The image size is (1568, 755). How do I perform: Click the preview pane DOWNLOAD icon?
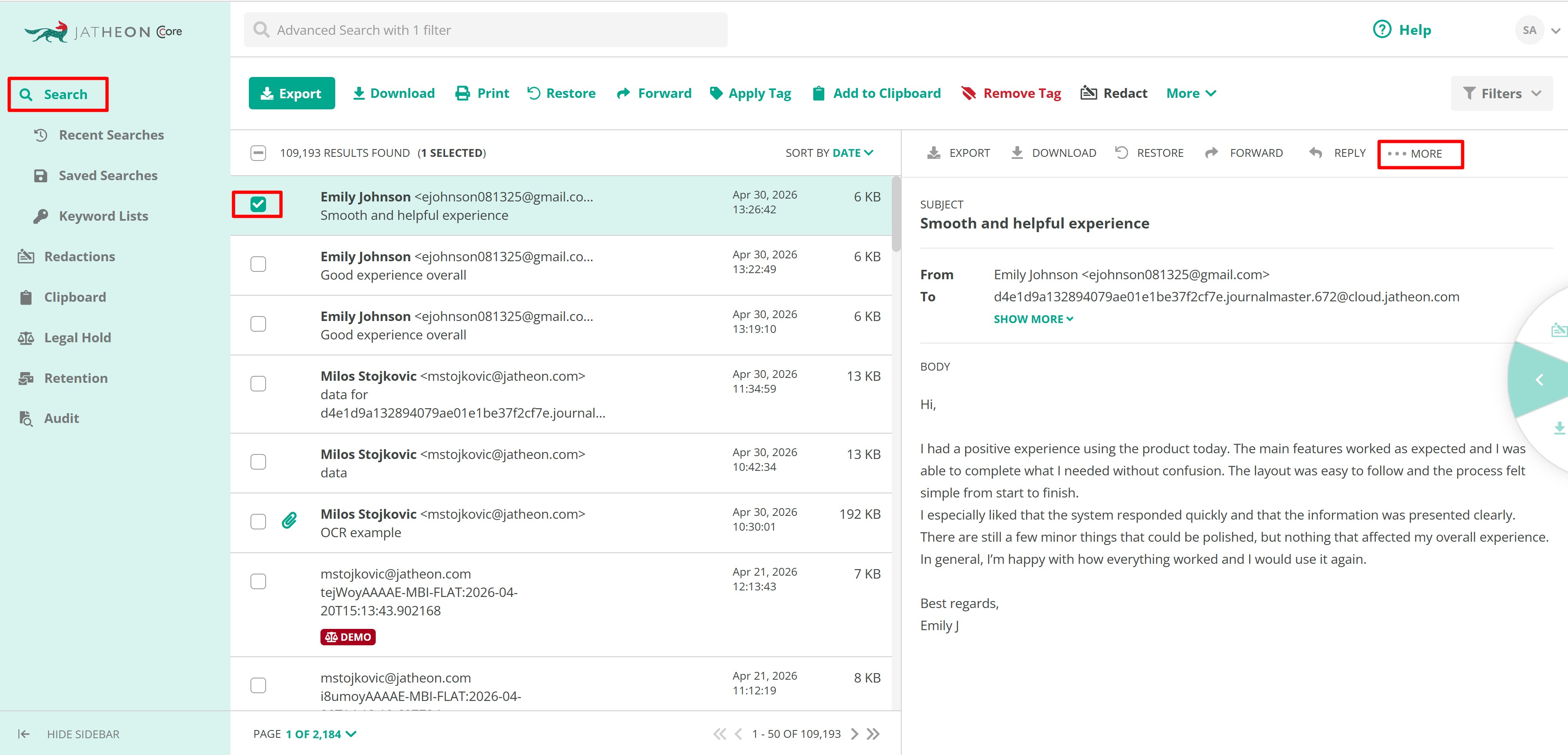click(1017, 153)
